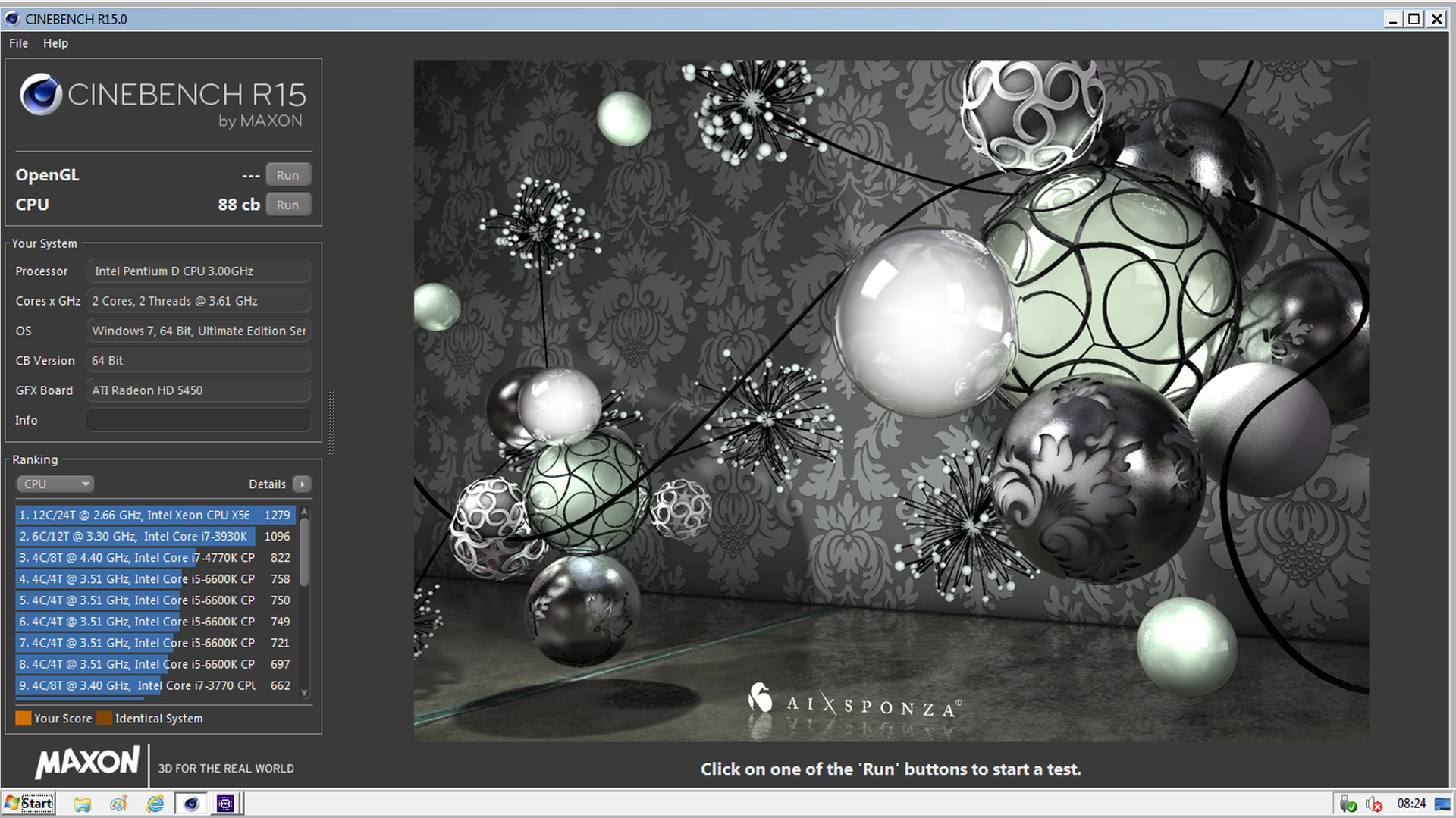1456x818 pixels.
Task: Click the Show Desktop tray icon
Action: (x=1442, y=804)
